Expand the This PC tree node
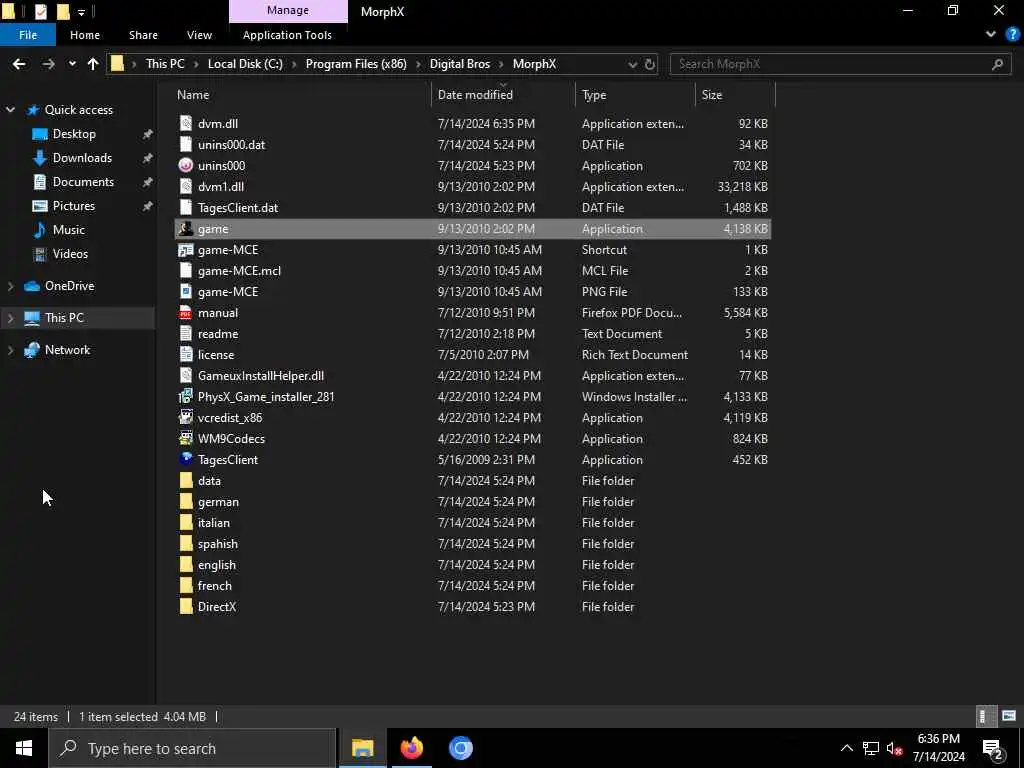The height and width of the screenshot is (768, 1024). coord(10,318)
